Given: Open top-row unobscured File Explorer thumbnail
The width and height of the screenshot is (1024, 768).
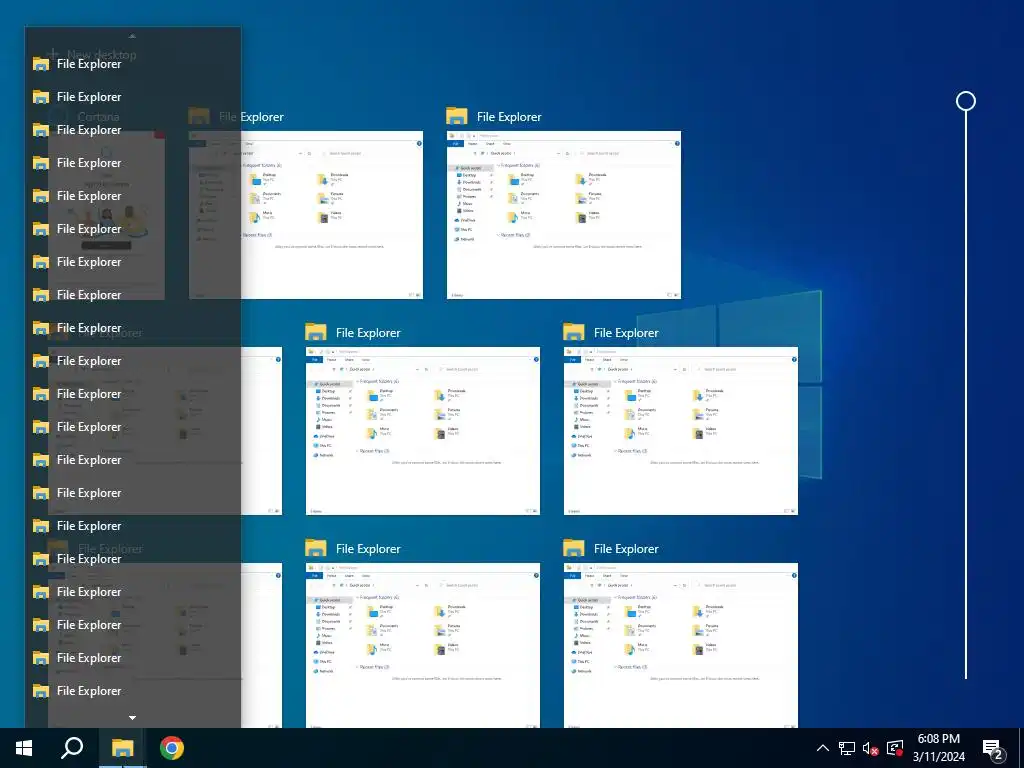Looking at the screenshot, I should pyautogui.click(x=564, y=215).
